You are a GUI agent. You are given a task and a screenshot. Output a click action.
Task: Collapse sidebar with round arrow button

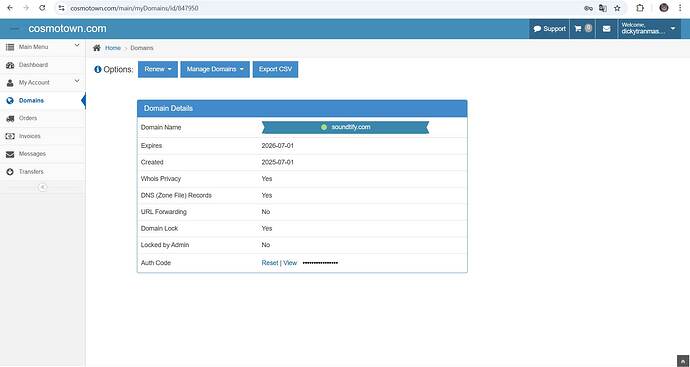[x=42, y=187]
